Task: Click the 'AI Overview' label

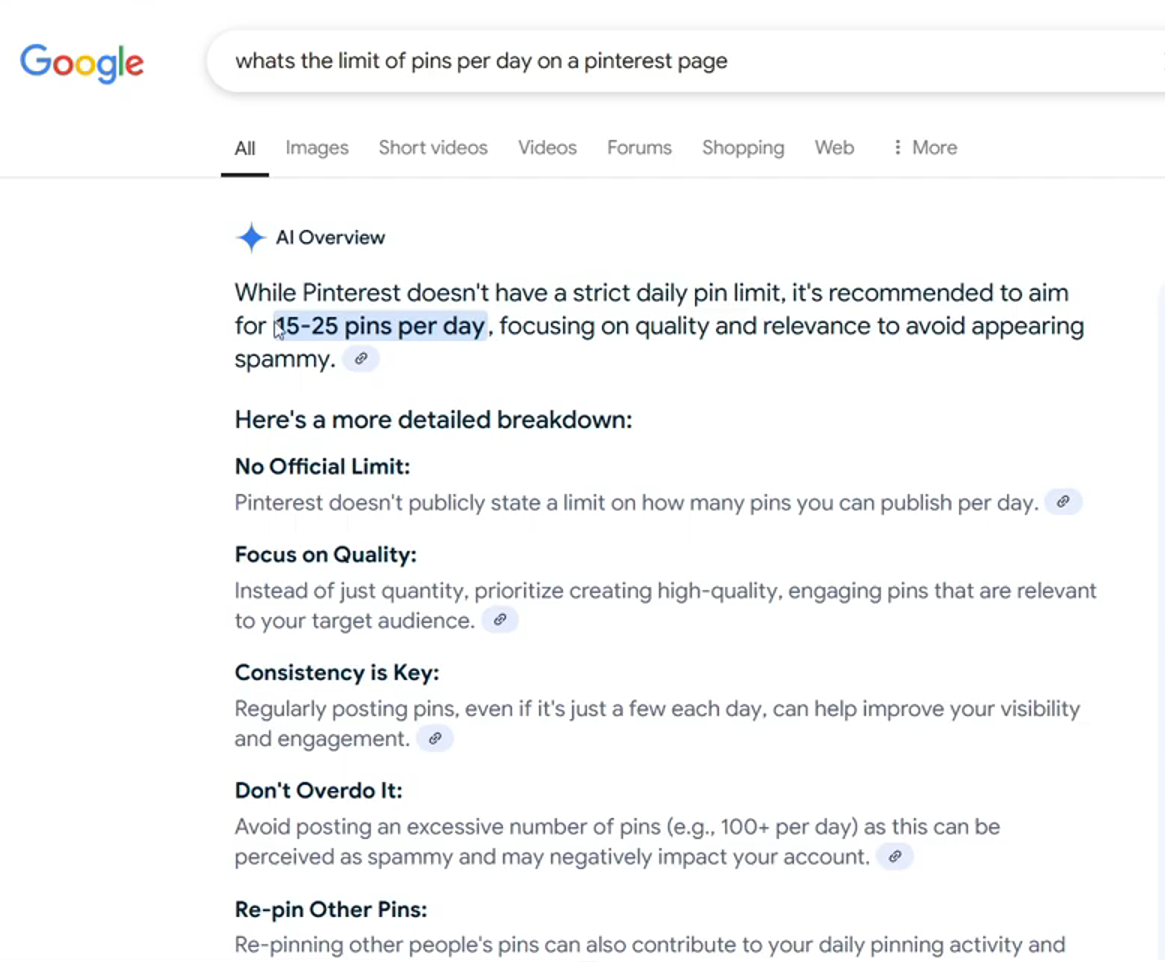Action: coord(330,238)
